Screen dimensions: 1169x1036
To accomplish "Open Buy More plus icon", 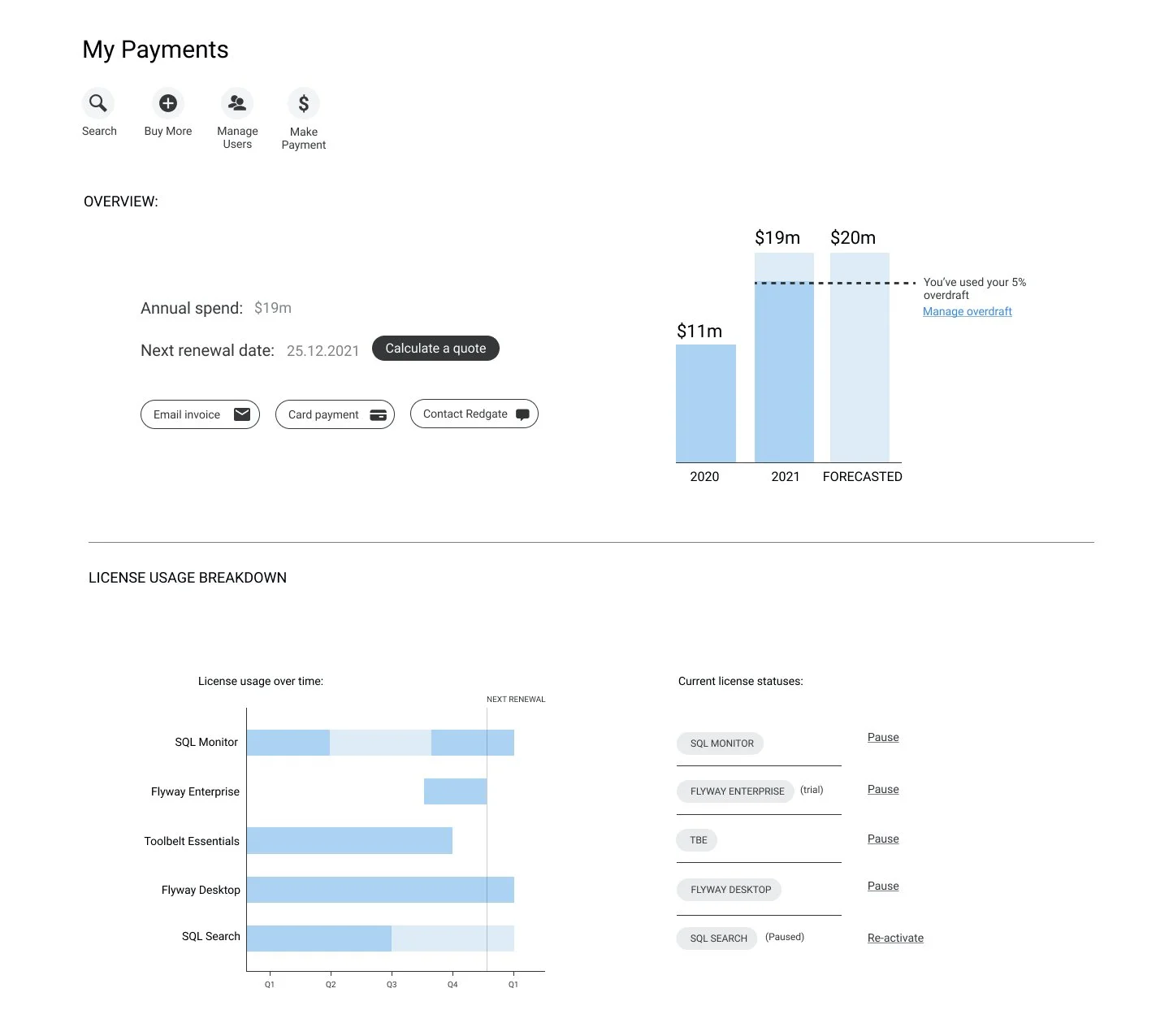I will (x=168, y=103).
